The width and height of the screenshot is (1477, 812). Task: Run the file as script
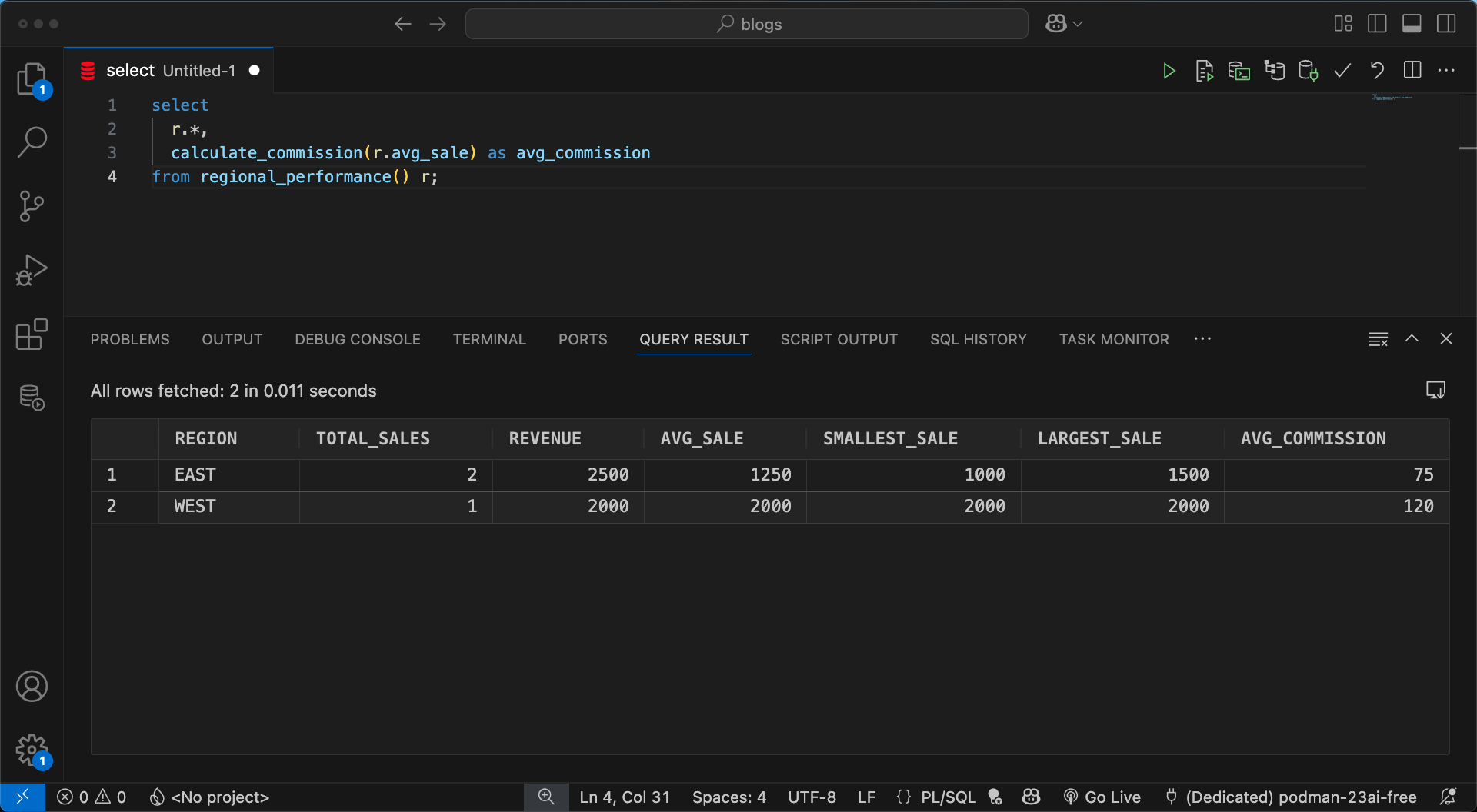point(1204,71)
